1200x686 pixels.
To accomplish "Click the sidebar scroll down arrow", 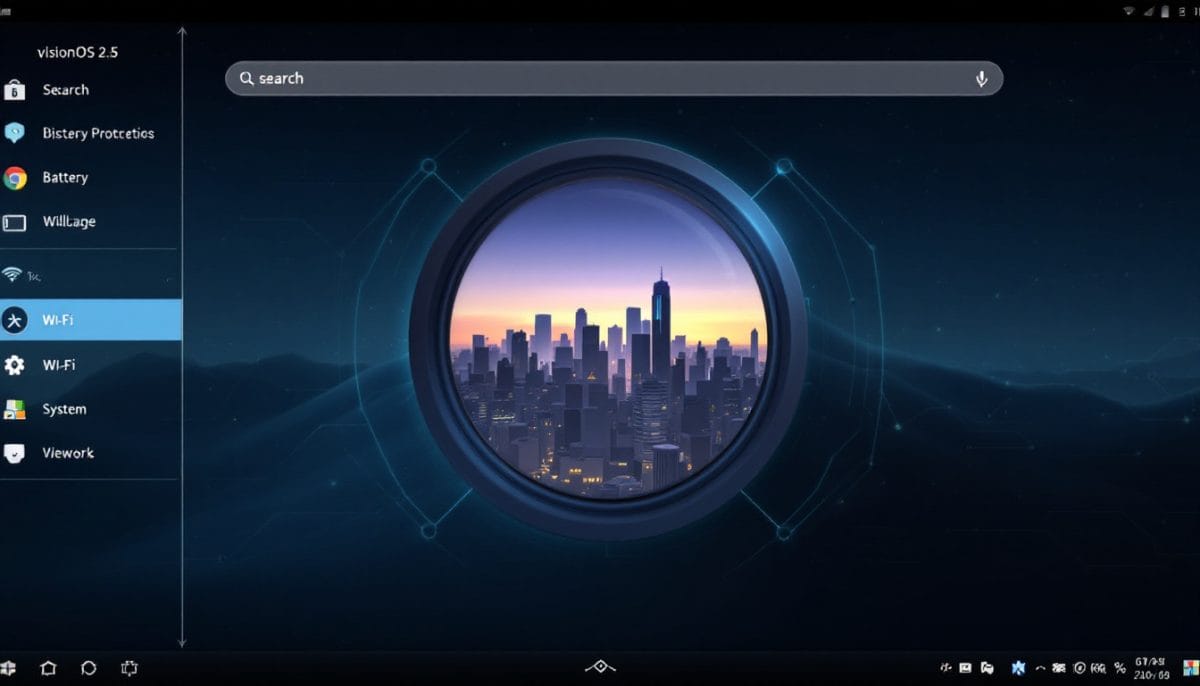I will pos(182,643).
